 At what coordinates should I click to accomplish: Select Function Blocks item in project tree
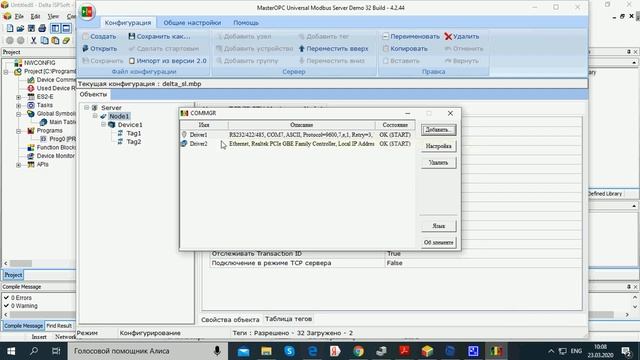pyautogui.click(x=51, y=147)
